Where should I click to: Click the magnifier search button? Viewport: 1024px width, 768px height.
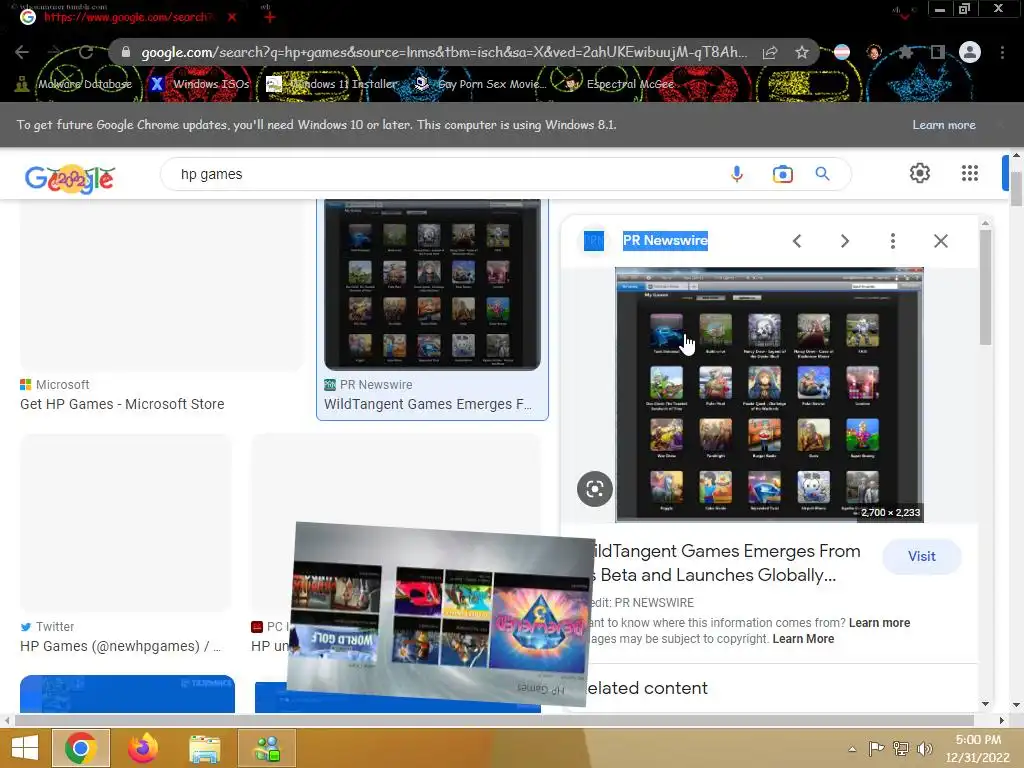tap(822, 174)
